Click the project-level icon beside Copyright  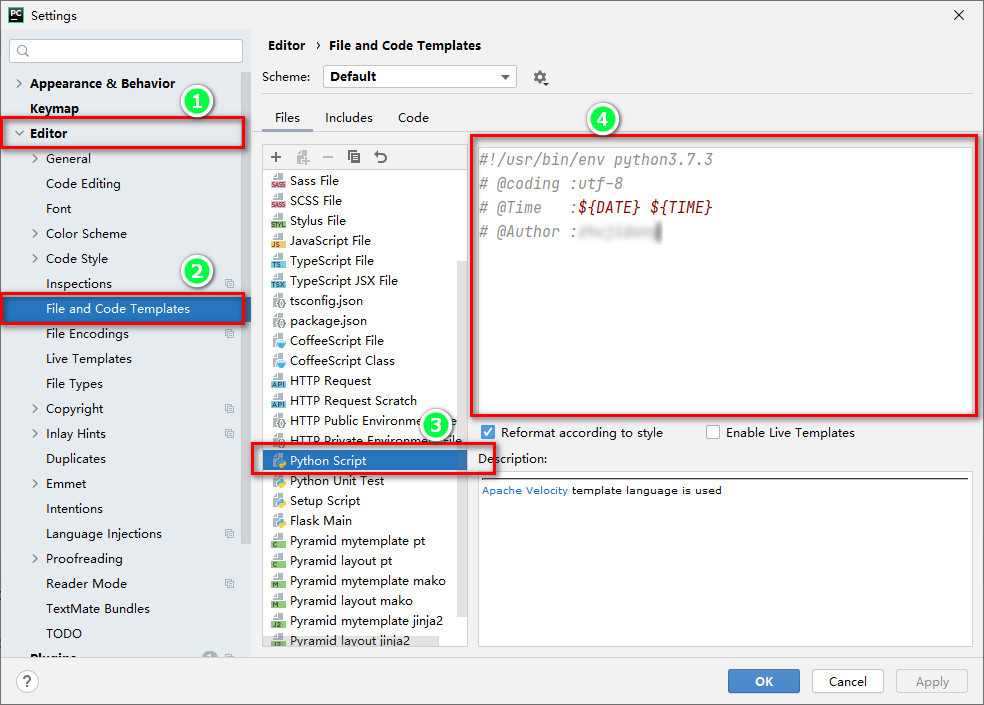pos(230,409)
